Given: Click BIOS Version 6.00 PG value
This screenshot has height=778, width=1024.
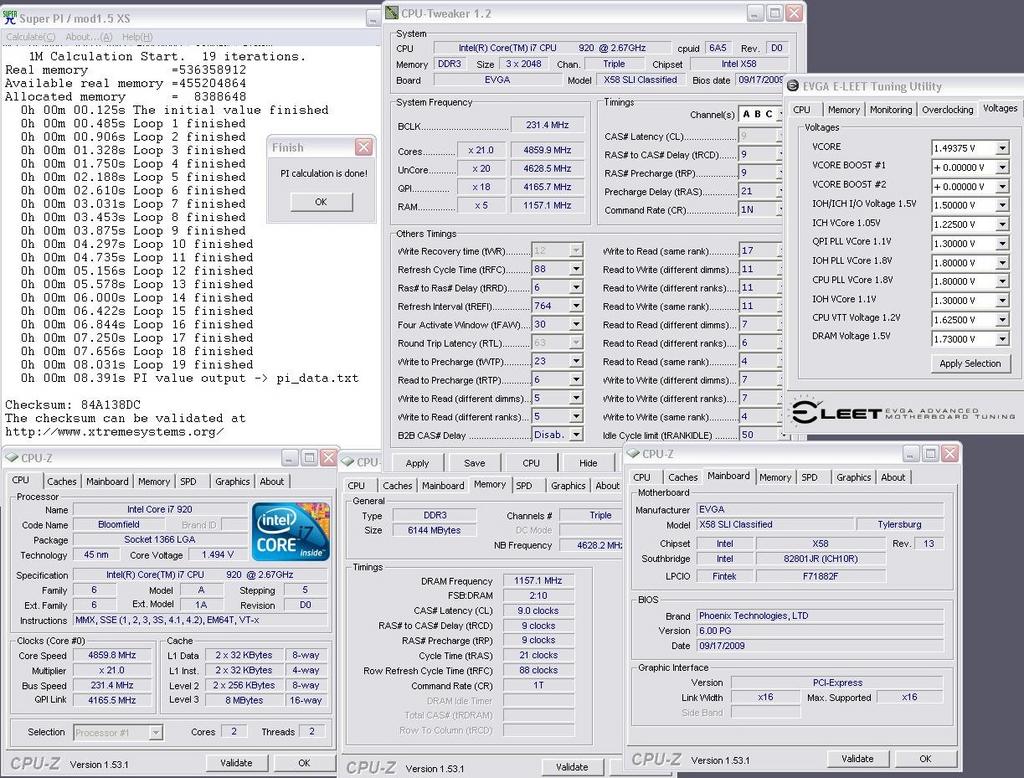Looking at the screenshot, I should (x=820, y=631).
